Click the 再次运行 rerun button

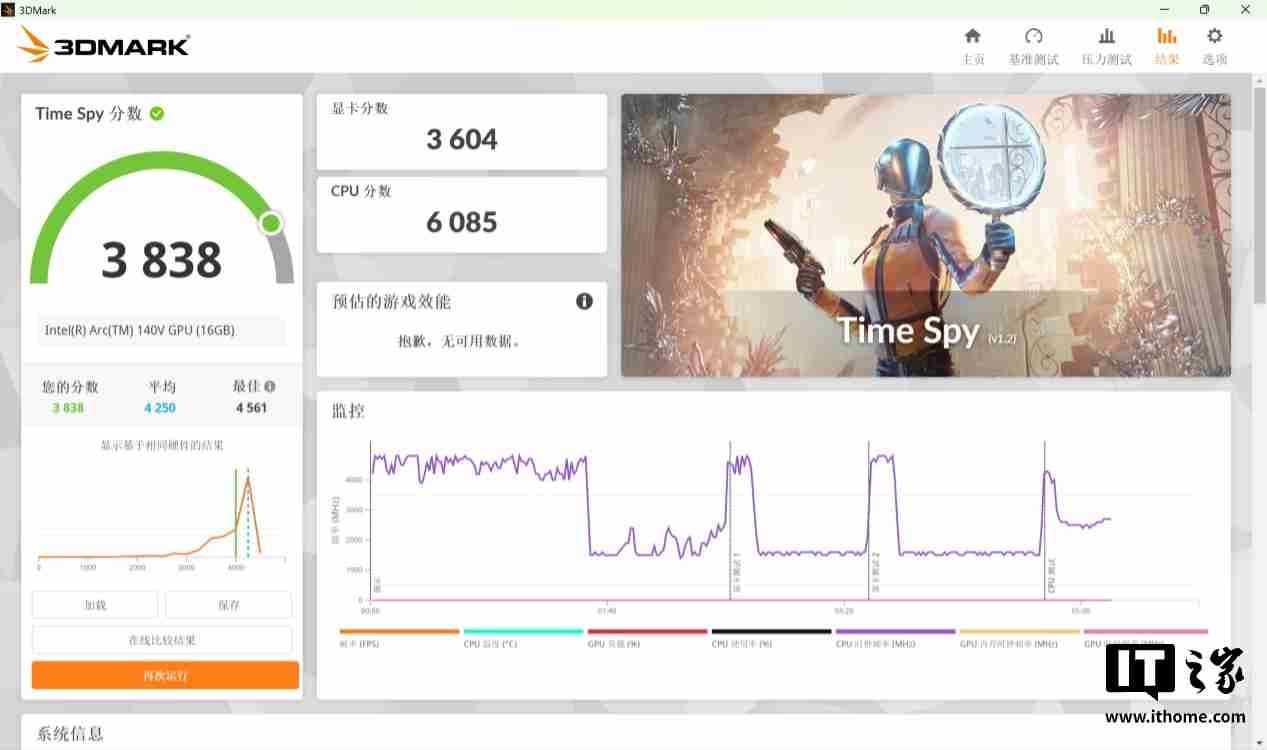pyautogui.click(x=164, y=675)
